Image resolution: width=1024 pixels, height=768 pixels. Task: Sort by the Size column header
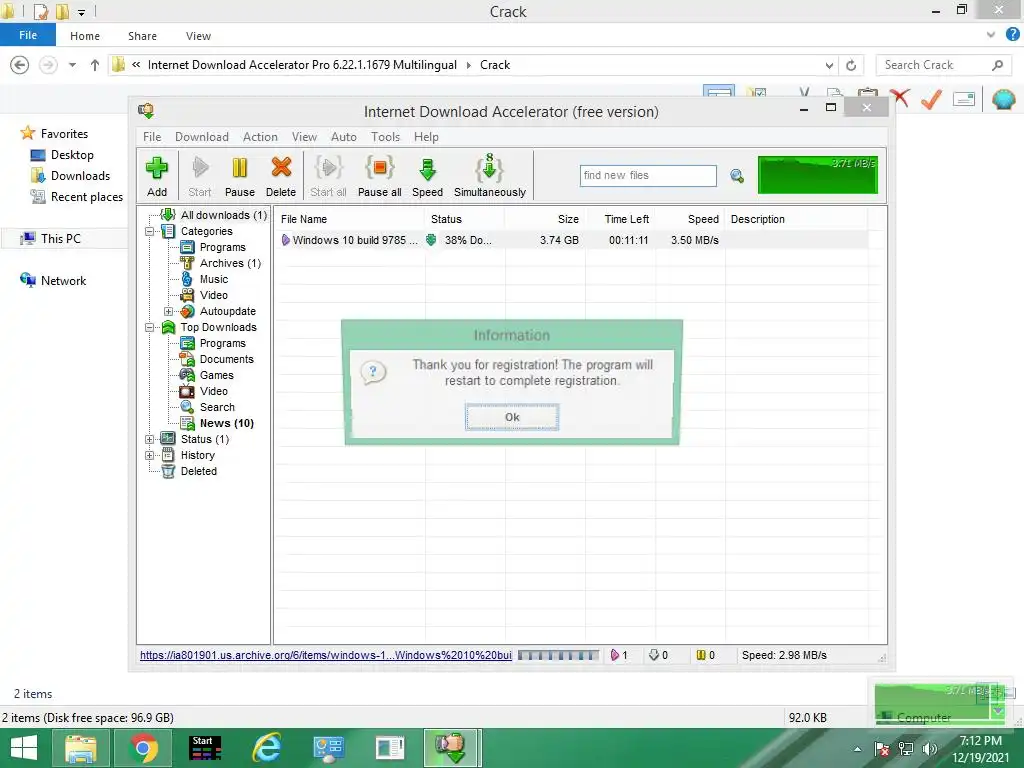pyautogui.click(x=545, y=219)
